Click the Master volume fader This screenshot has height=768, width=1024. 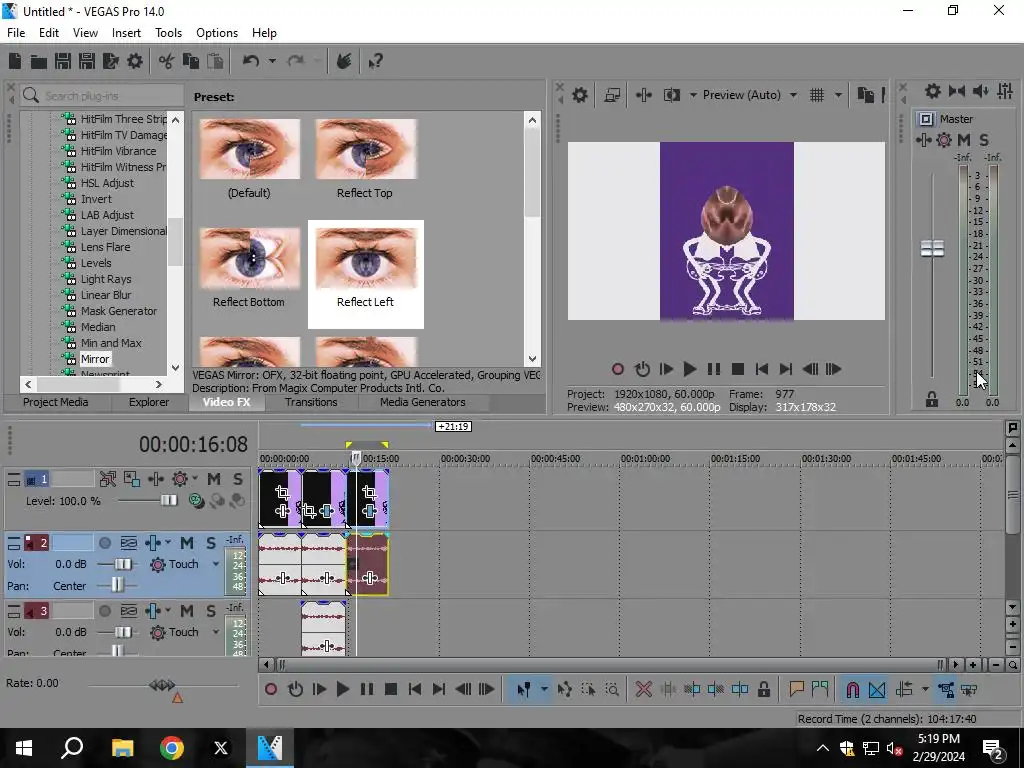[932, 248]
